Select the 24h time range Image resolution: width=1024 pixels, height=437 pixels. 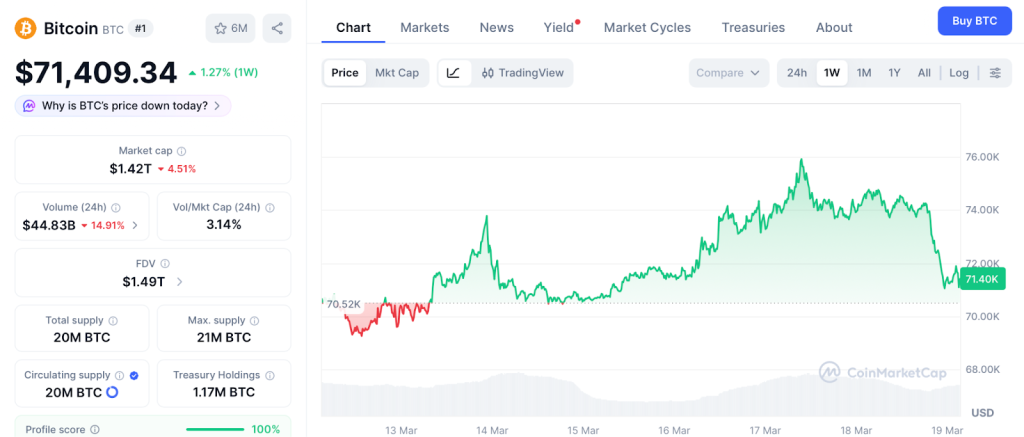(x=797, y=73)
